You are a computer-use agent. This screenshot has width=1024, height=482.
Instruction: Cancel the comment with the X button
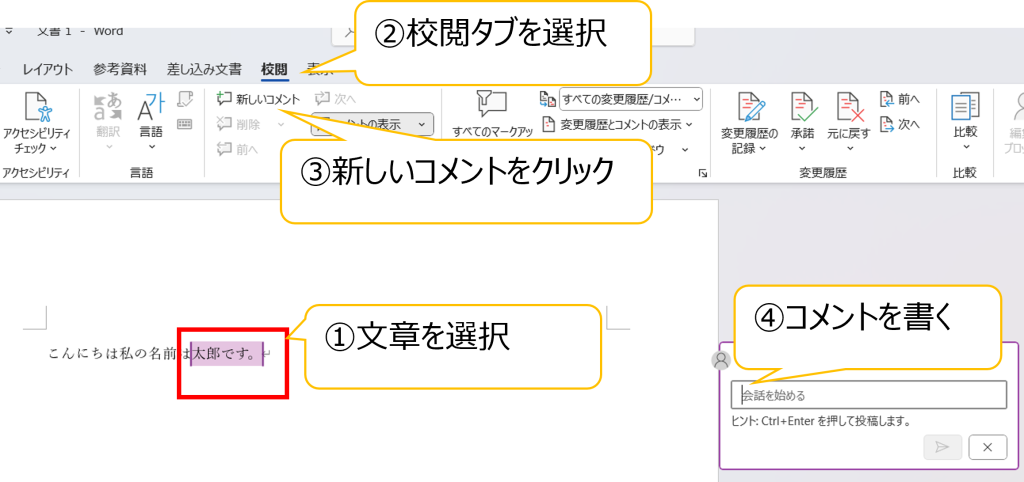click(x=987, y=448)
